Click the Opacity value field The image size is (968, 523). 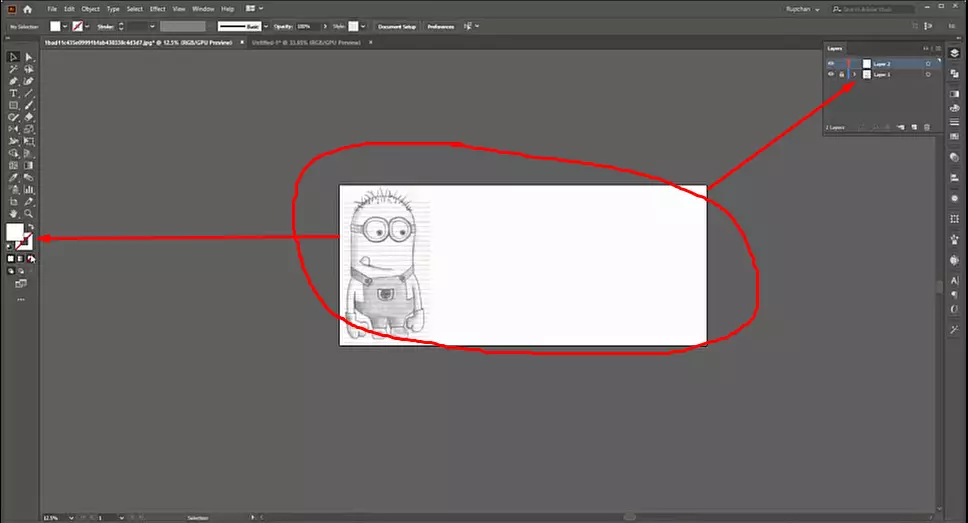click(308, 27)
